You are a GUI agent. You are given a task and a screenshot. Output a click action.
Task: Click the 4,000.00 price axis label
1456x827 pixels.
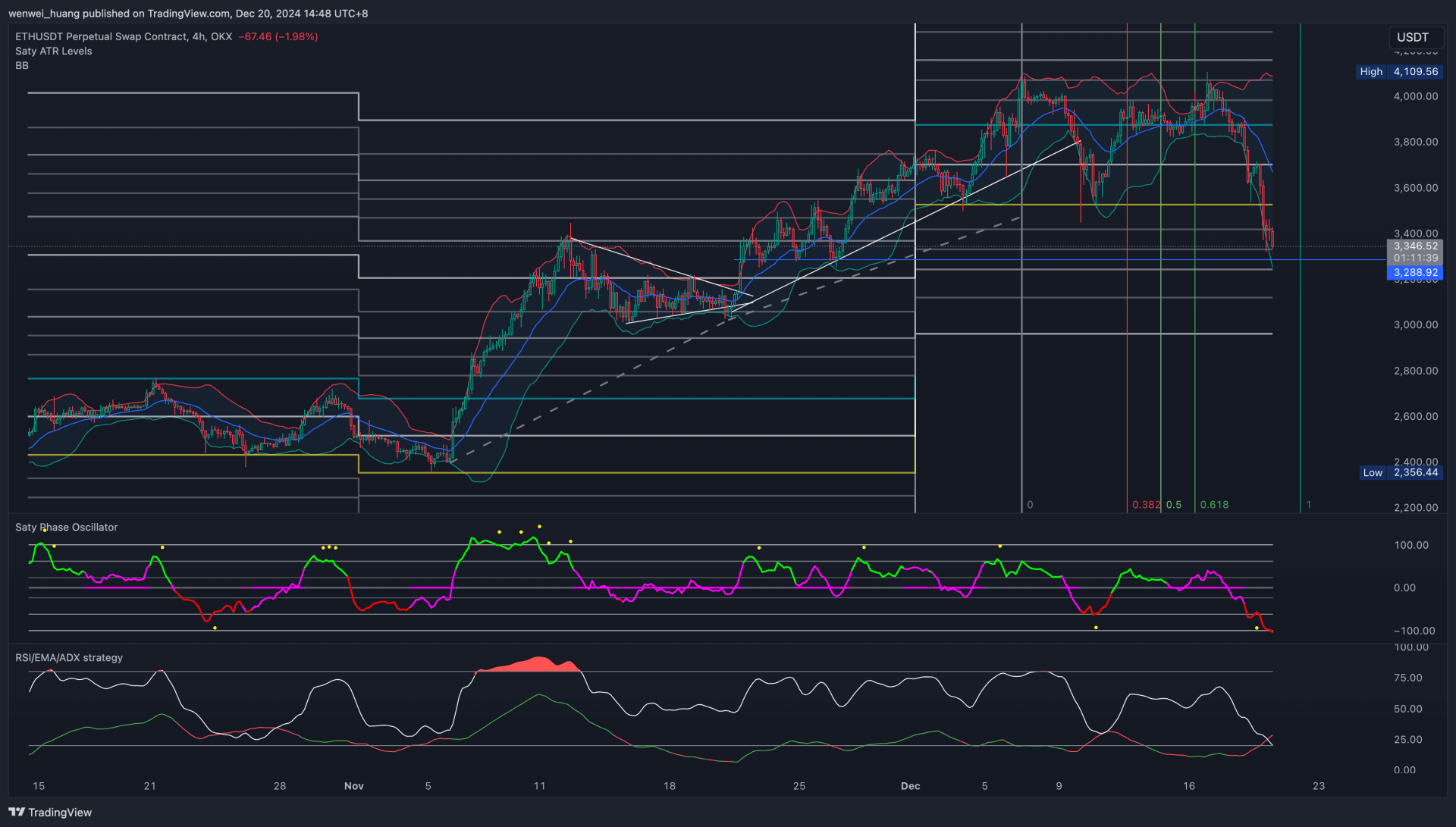(x=1415, y=96)
